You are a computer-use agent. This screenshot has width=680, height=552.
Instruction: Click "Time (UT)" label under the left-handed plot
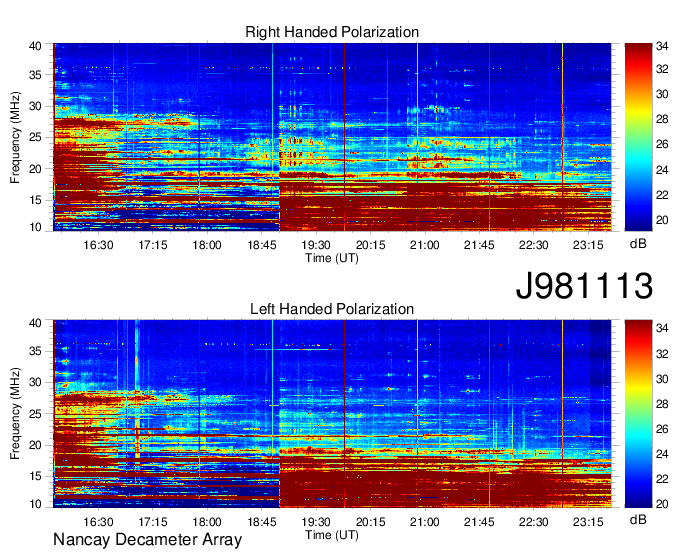coord(332,535)
